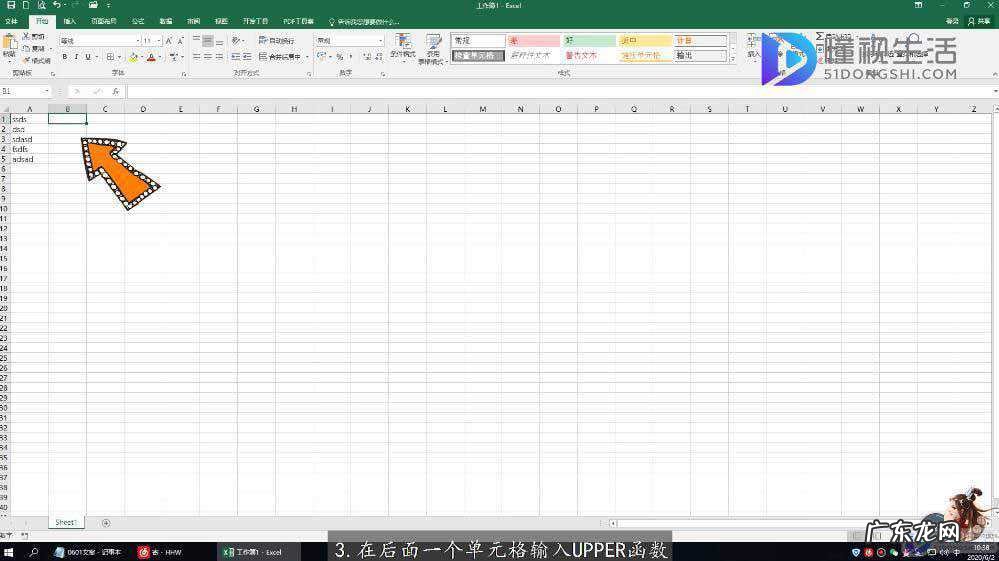Image resolution: width=999 pixels, height=561 pixels.
Task: Apply fill color to cell
Action: tap(133, 57)
